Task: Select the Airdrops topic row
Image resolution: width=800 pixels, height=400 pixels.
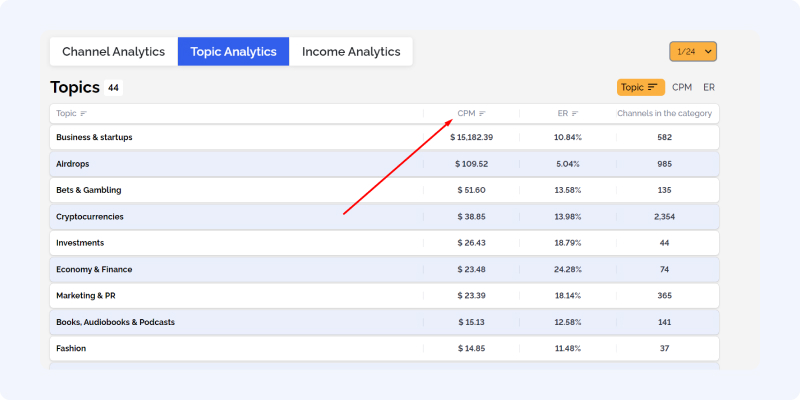Action: click(x=384, y=164)
